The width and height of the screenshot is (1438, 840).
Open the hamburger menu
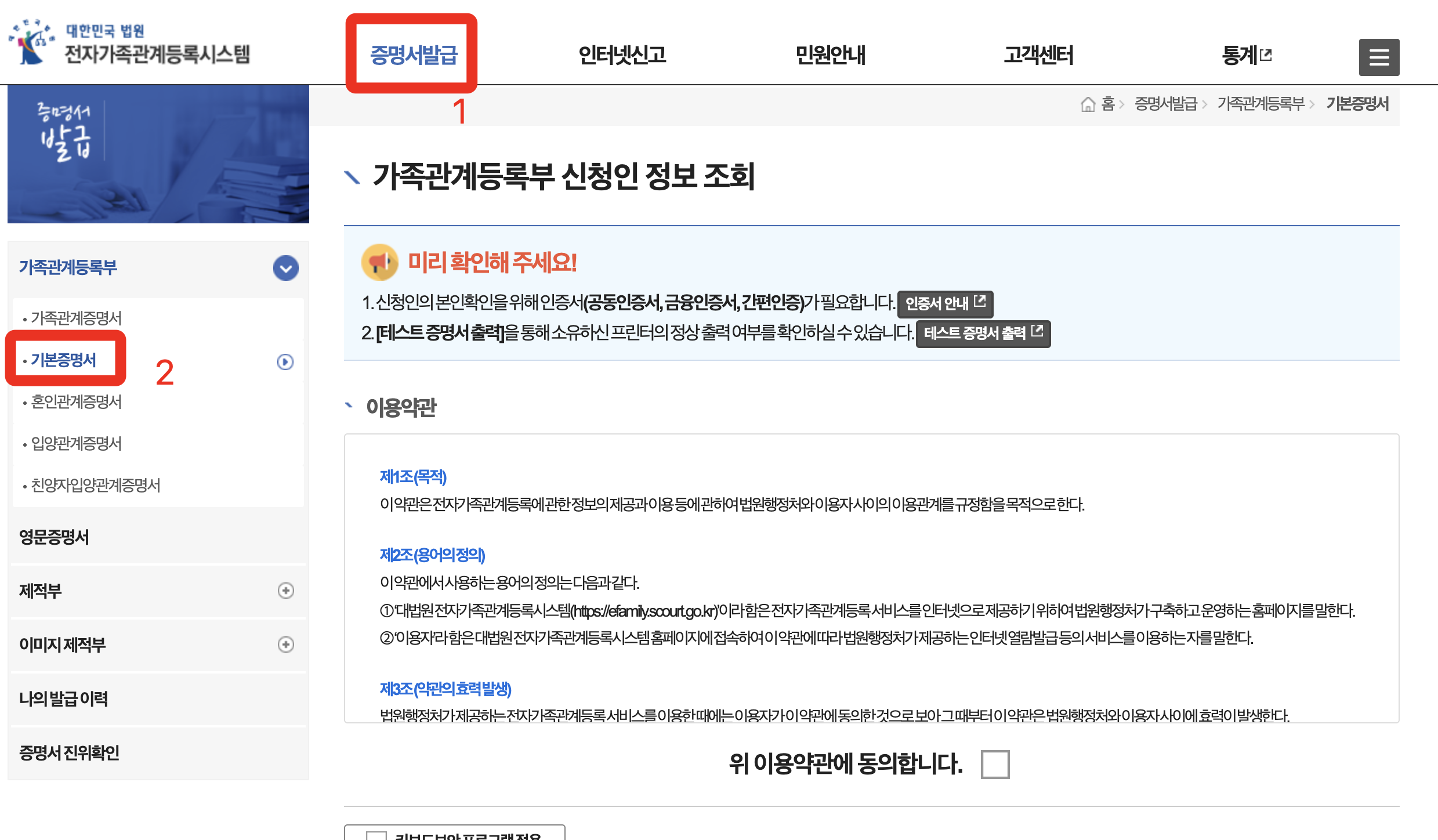pos(1379,57)
